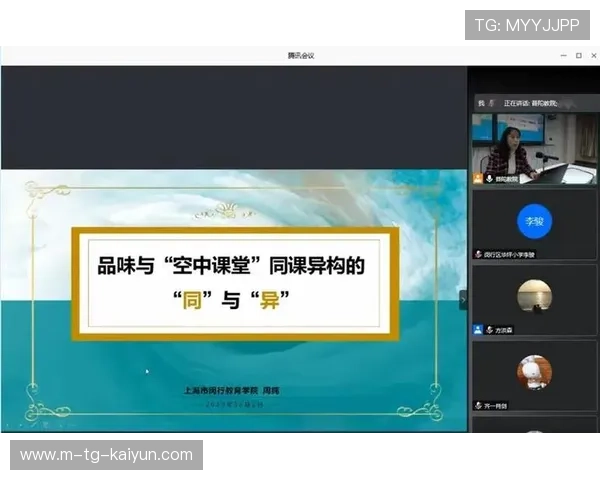Click muted microphone icon of 李骏
The height and width of the screenshot is (480, 600).
click(478, 254)
